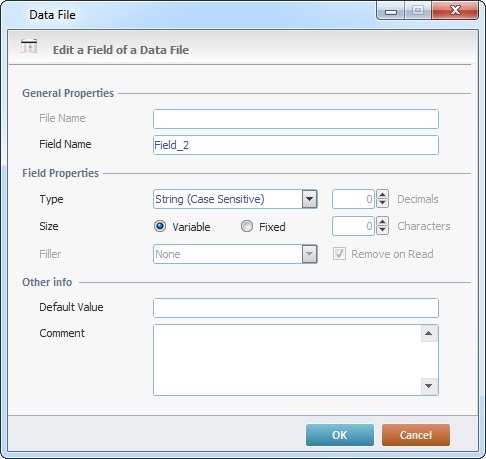Click inside the Comment text area

tap(287, 360)
